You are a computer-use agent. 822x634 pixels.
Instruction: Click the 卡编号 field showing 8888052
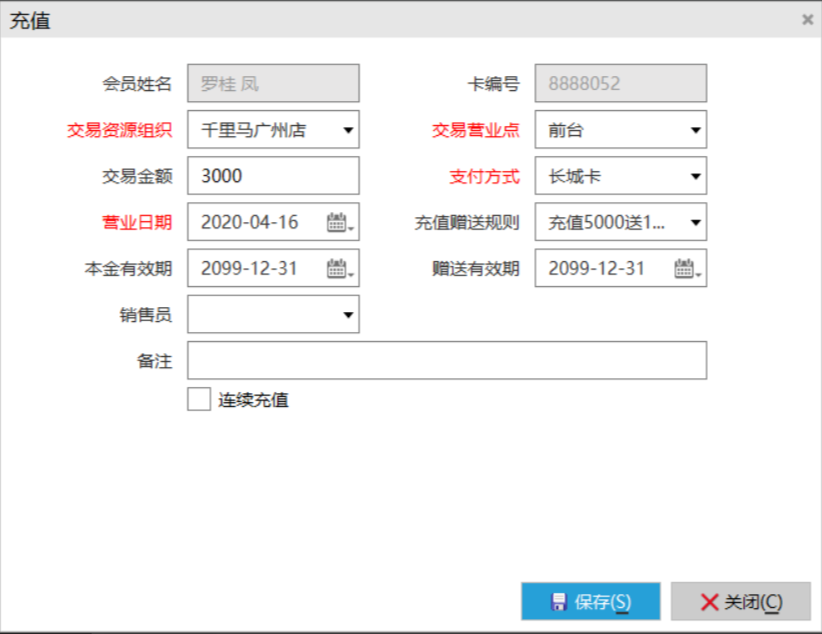pos(620,84)
